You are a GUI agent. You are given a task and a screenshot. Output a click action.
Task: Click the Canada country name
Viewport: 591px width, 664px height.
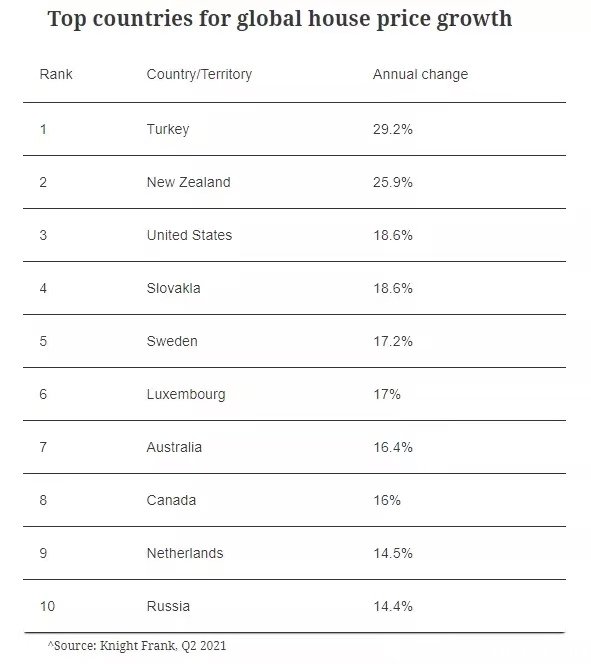pos(171,500)
